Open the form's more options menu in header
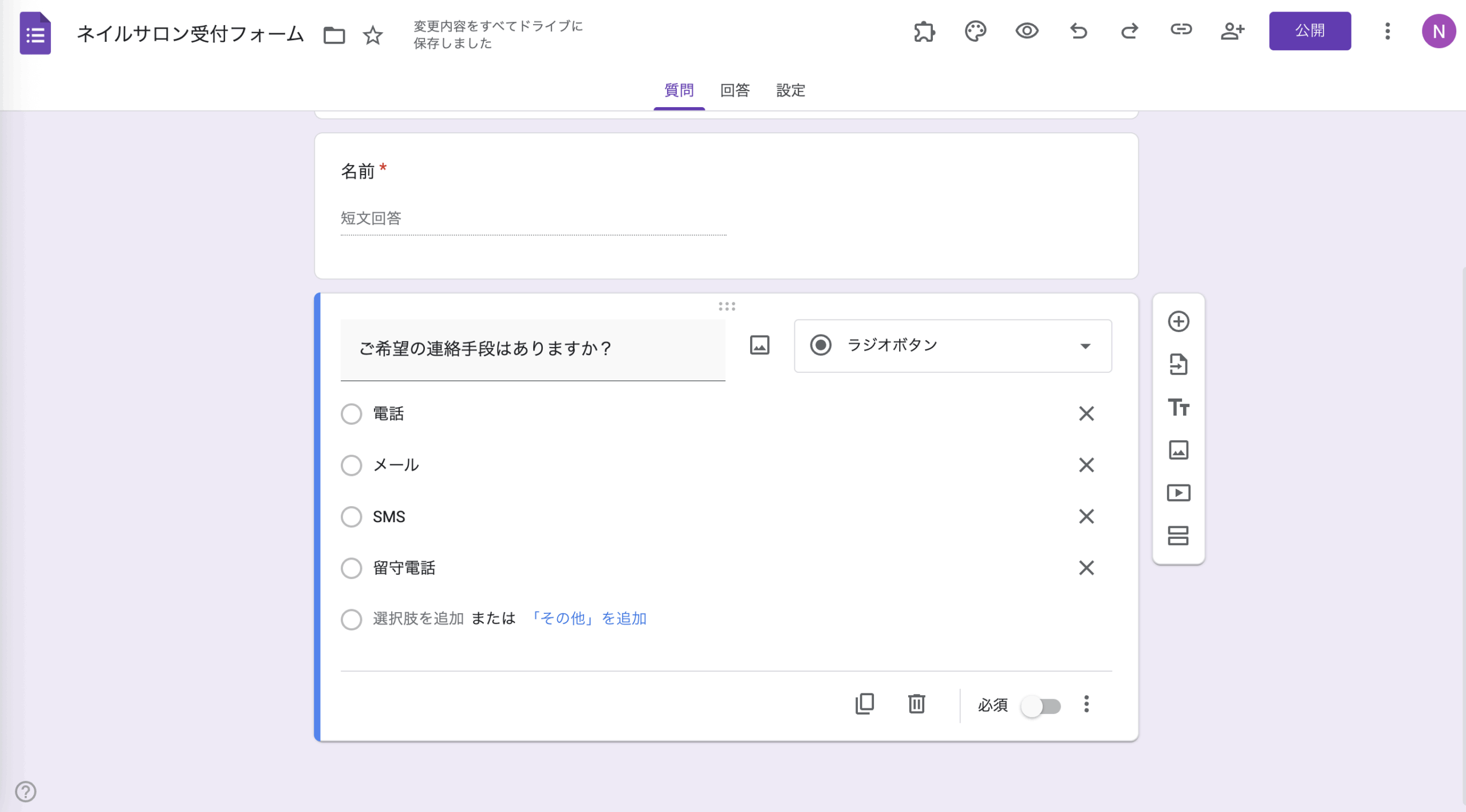Viewport: 1466px width, 812px height. (x=1387, y=31)
